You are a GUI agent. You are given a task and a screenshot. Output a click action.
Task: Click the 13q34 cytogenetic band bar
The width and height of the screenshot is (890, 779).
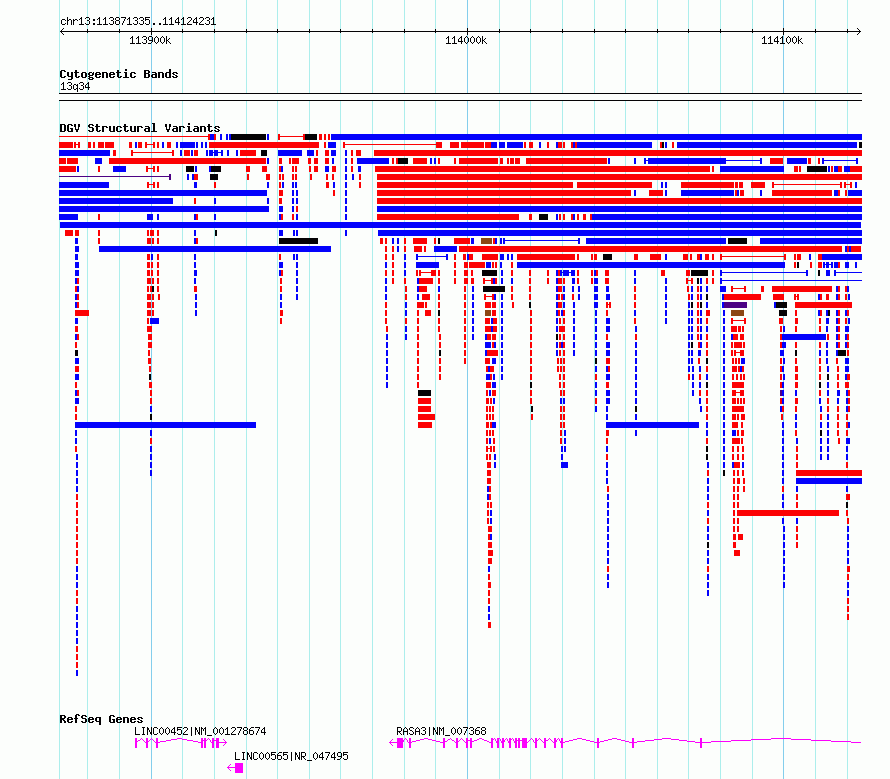460,97
